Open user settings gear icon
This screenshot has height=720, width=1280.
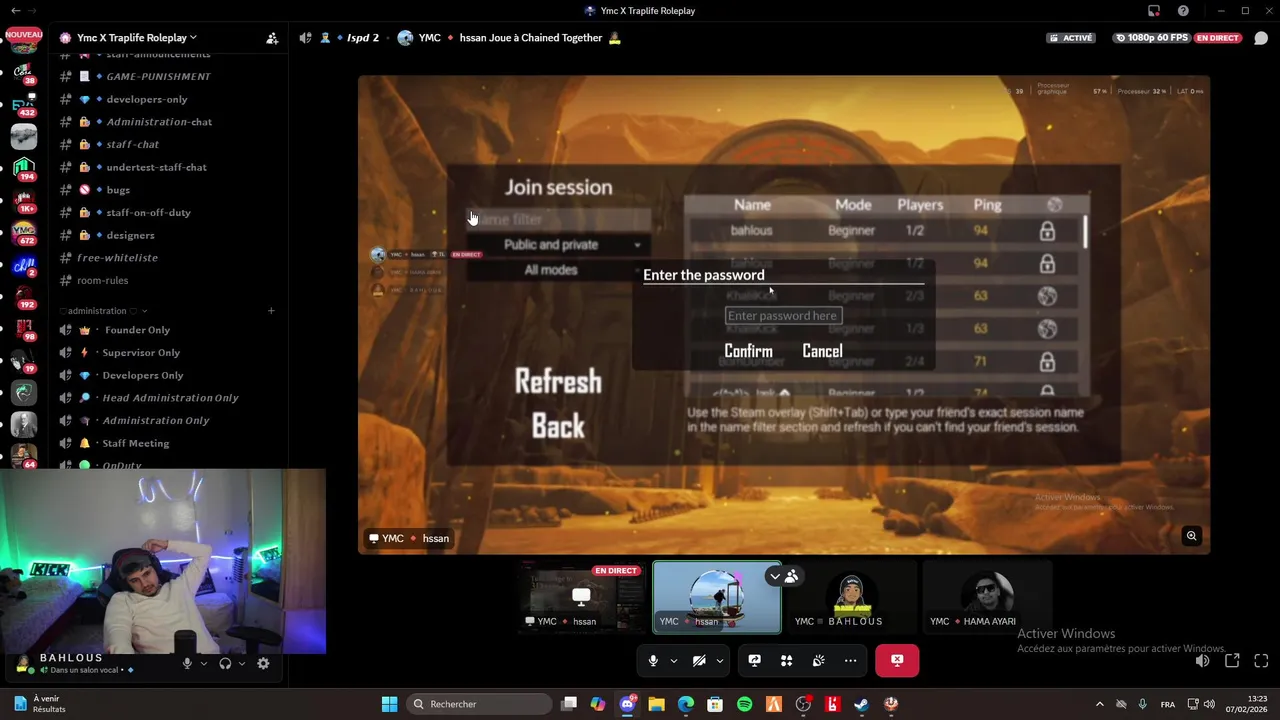point(263,663)
